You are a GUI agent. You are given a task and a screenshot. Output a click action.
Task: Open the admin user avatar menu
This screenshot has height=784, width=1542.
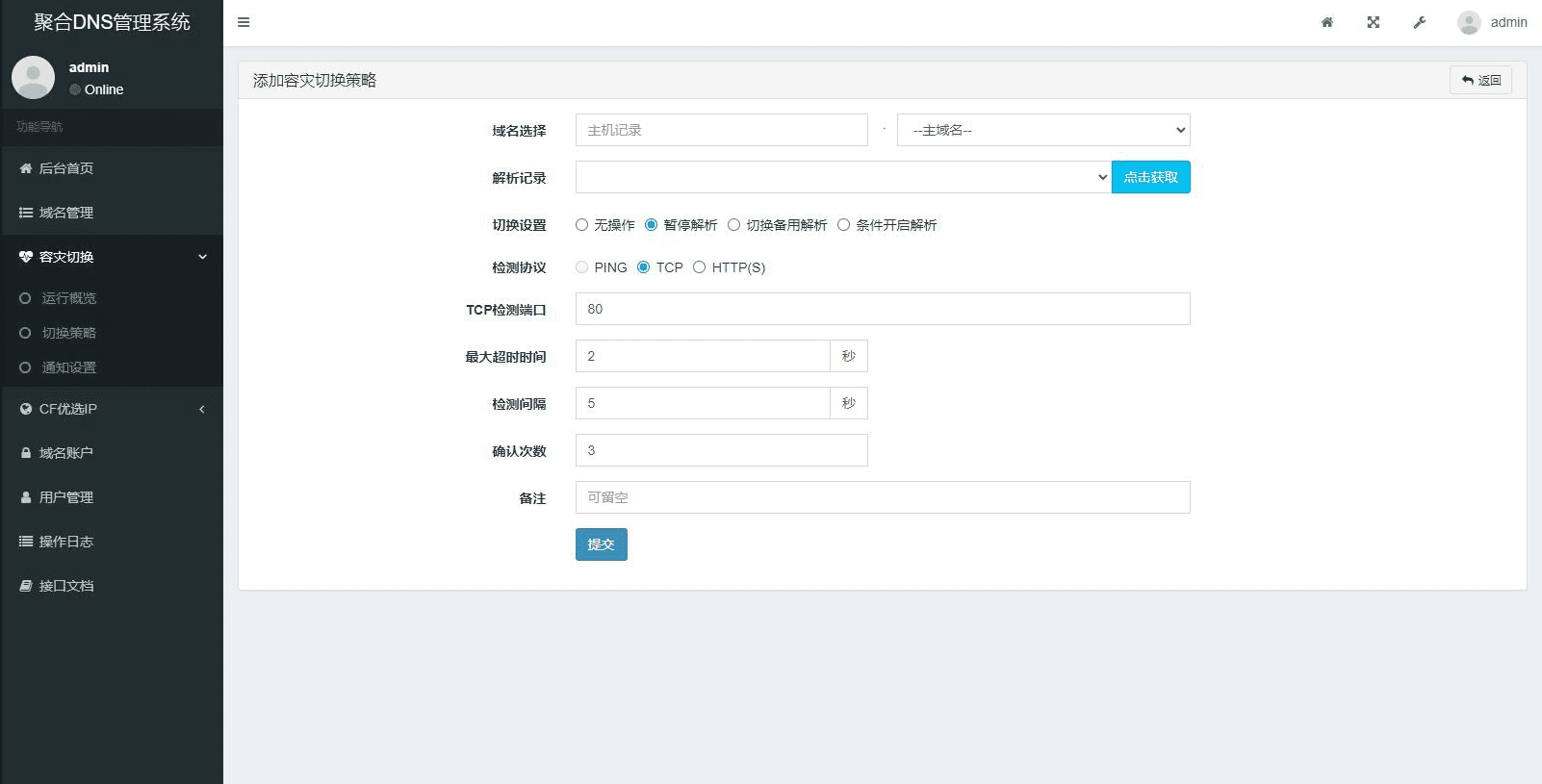coord(1492,22)
